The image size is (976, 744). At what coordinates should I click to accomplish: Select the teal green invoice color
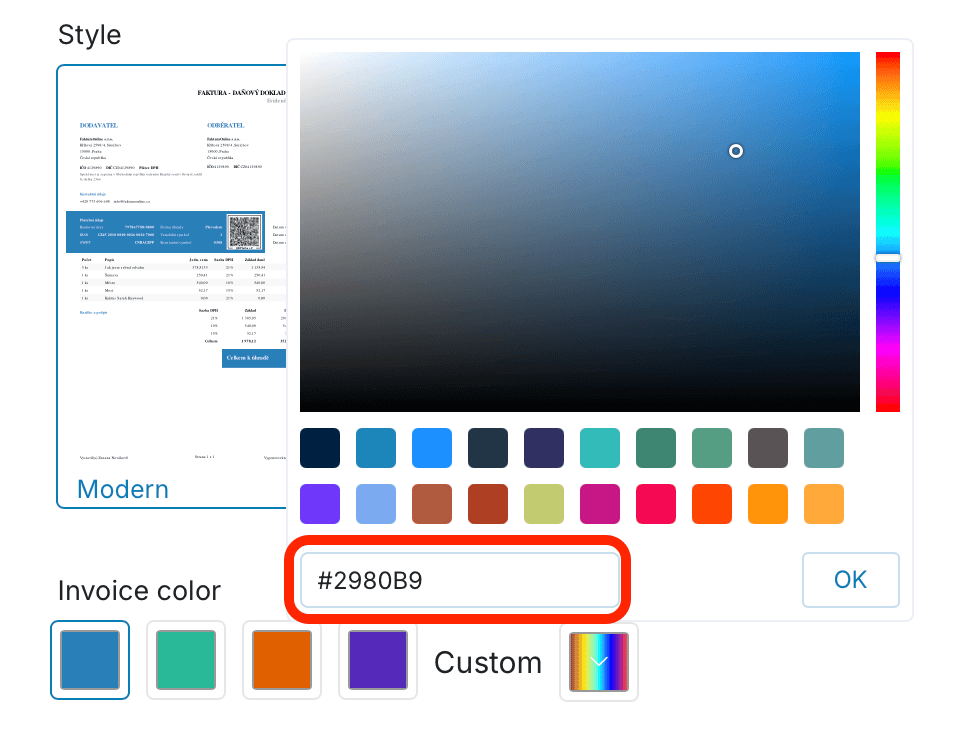[x=186, y=660]
